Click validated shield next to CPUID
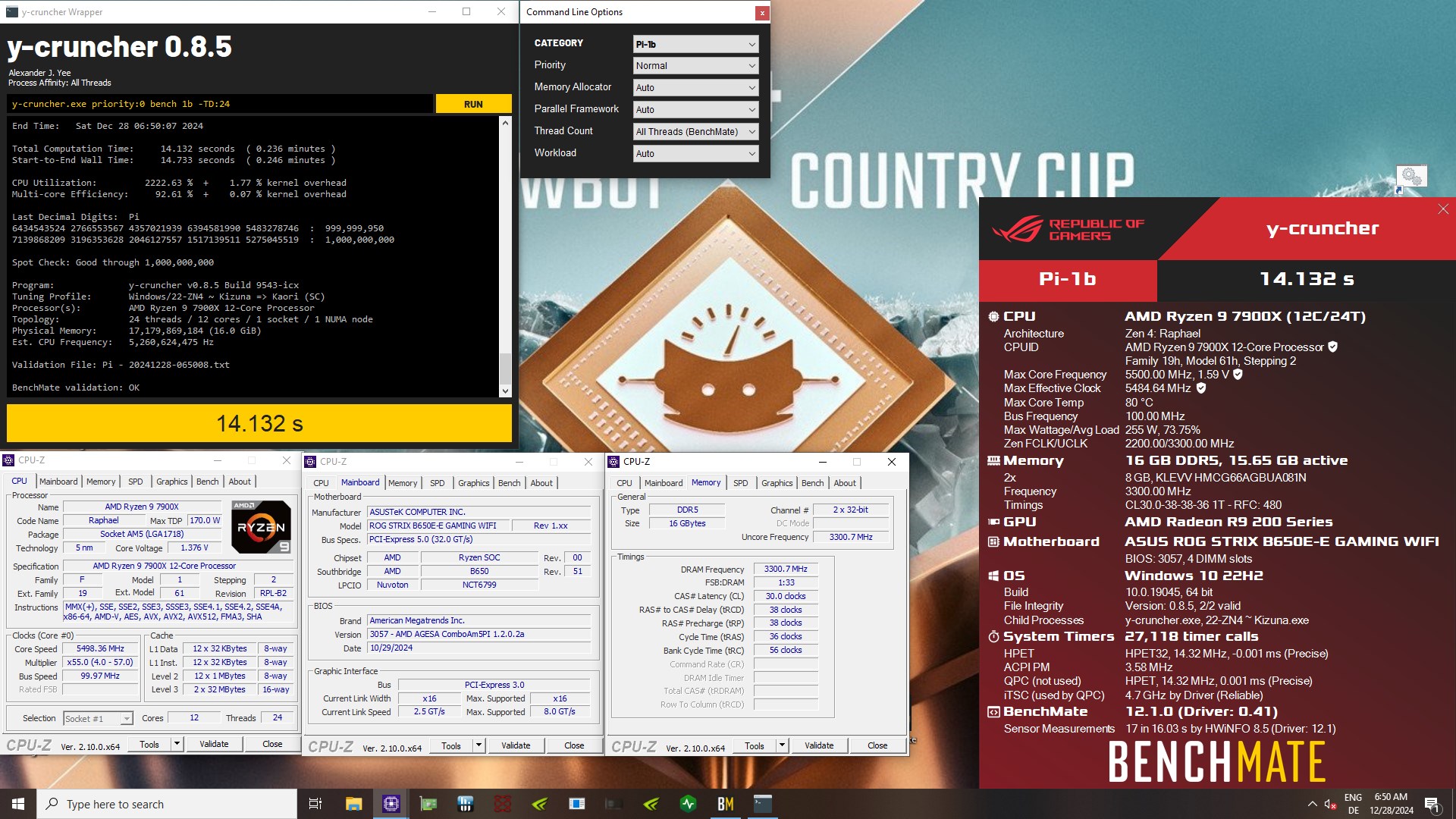Viewport: 1456px width, 819px height. pos(1332,347)
